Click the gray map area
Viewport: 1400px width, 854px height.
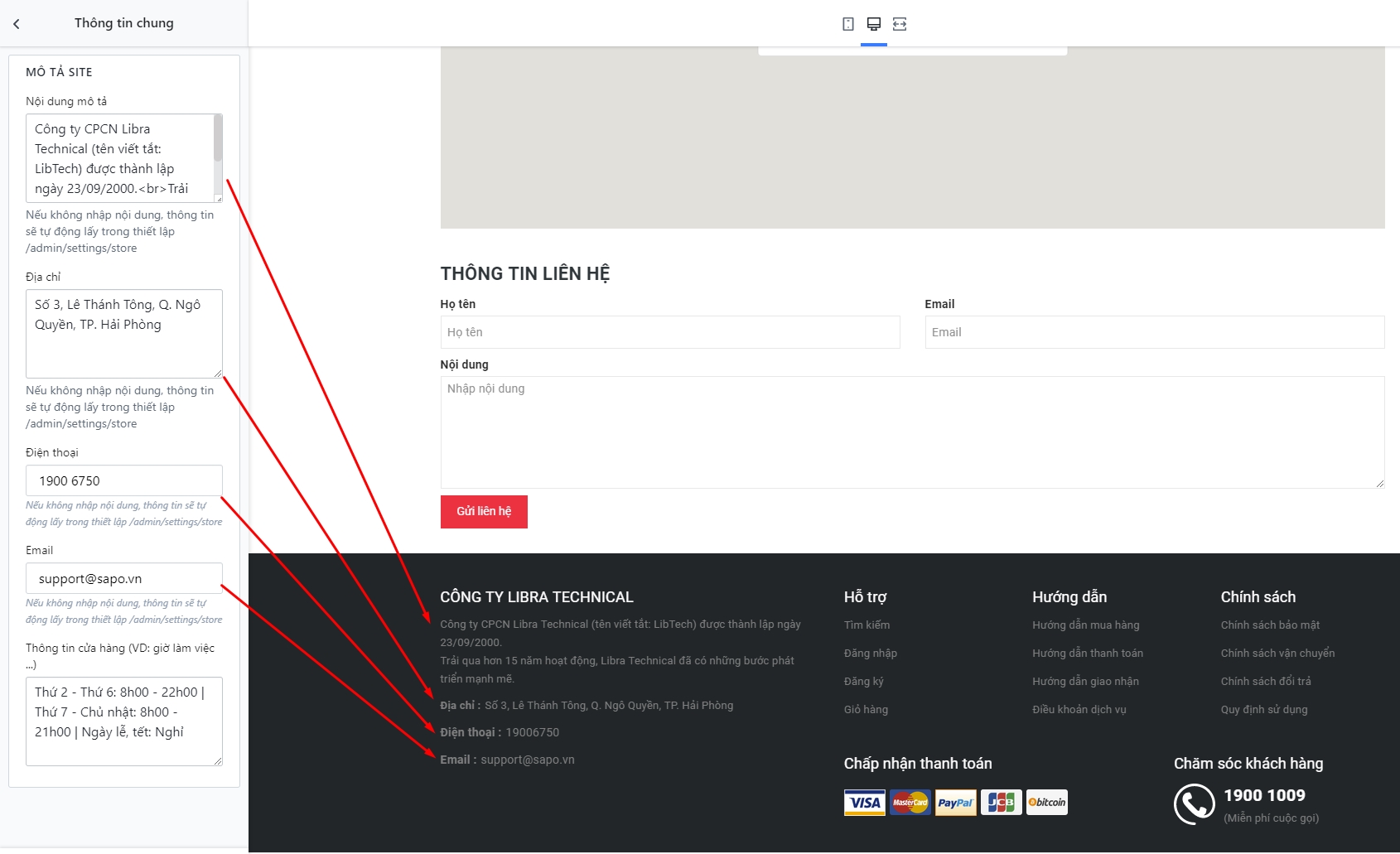pos(913,138)
